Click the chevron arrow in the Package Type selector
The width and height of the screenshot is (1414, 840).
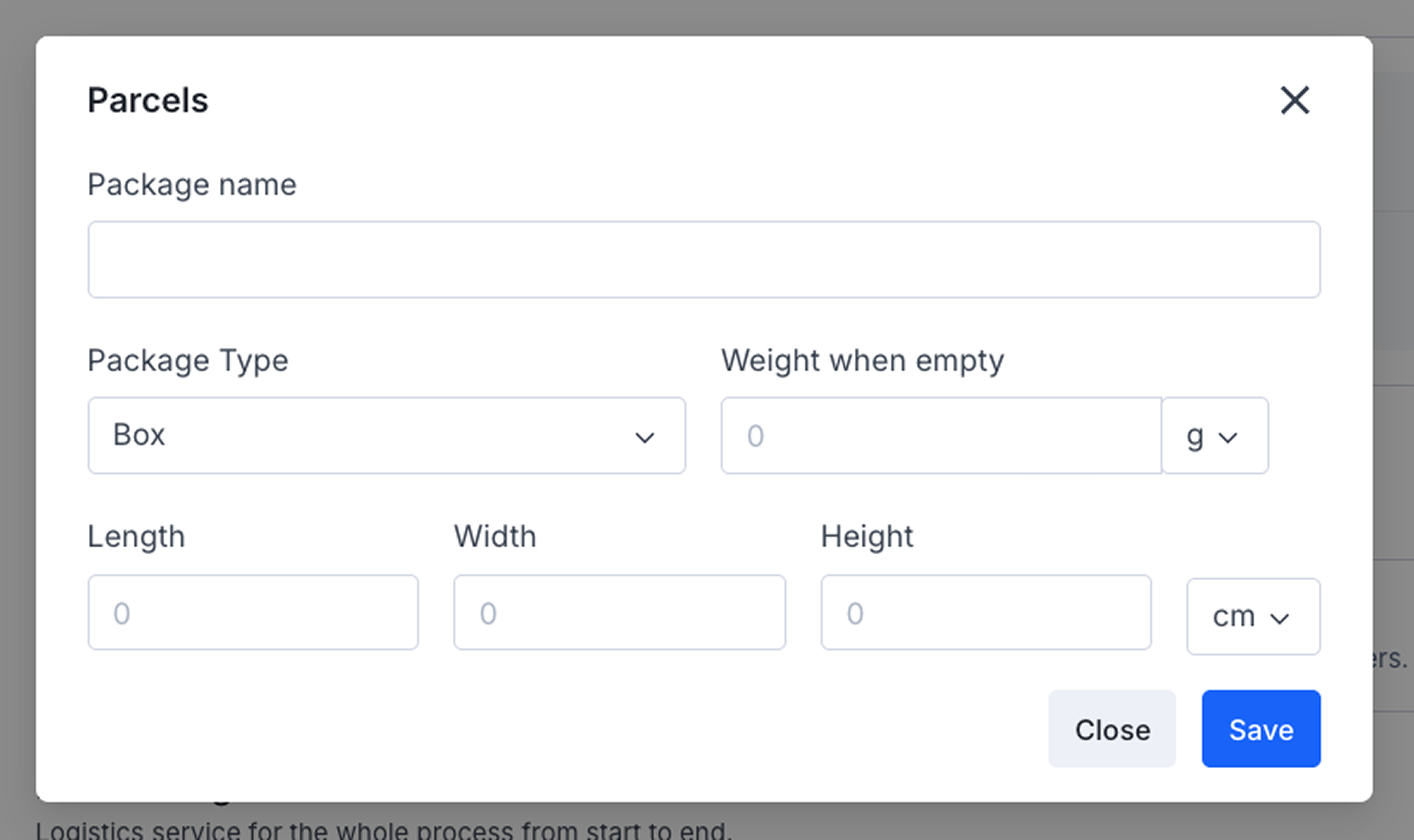tap(645, 437)
